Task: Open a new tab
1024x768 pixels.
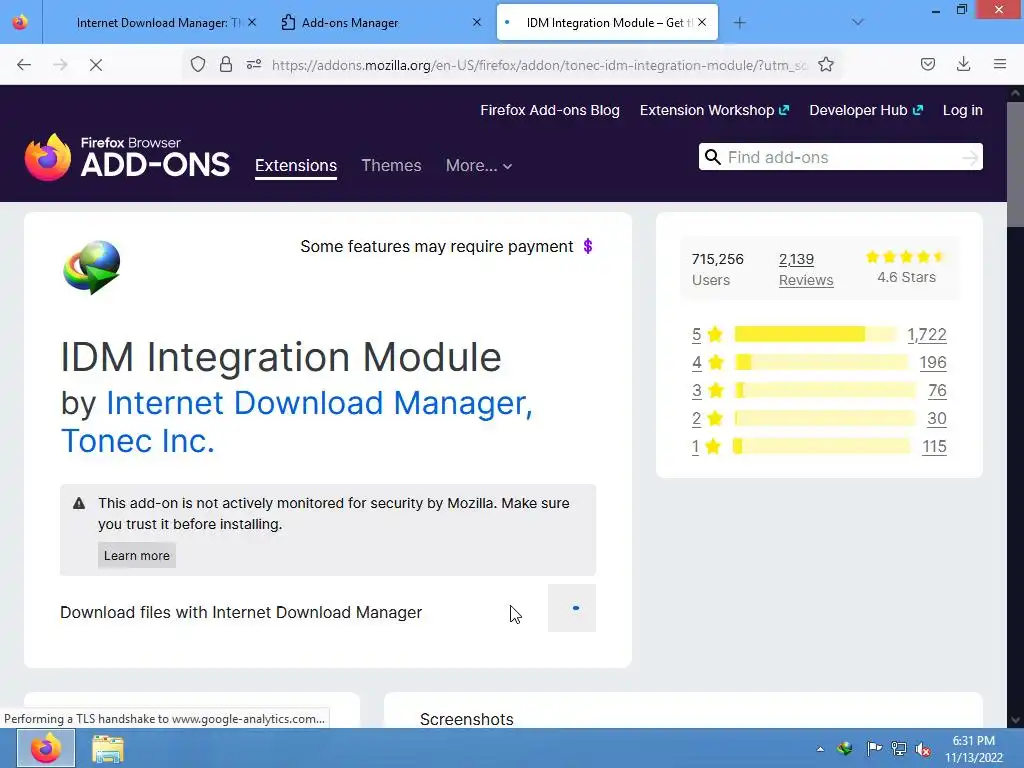Action: (739, 23)
